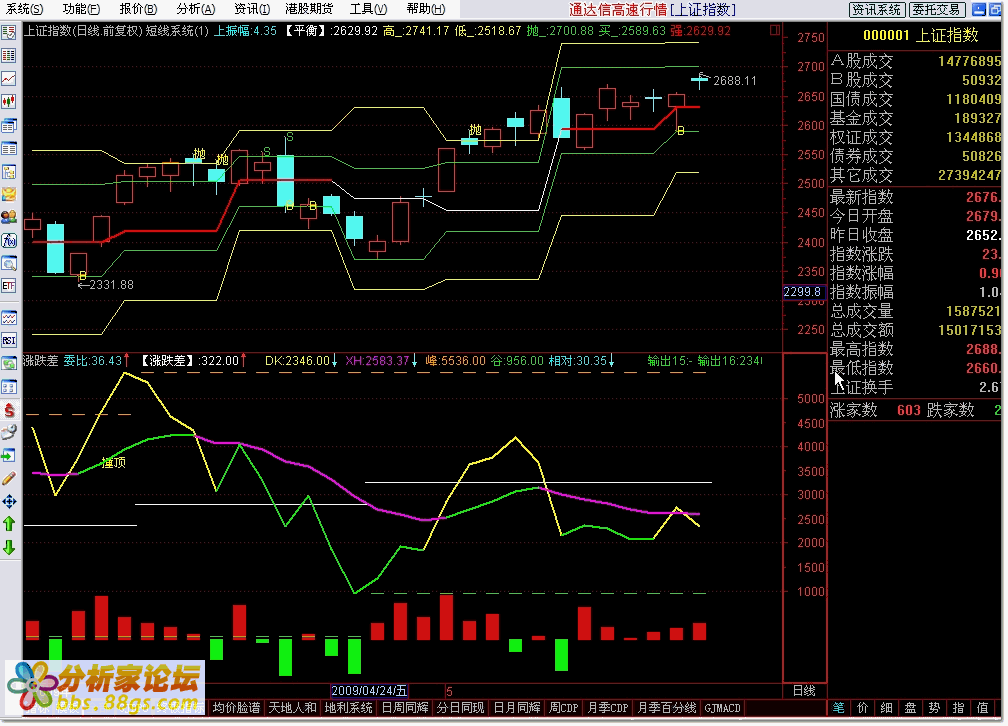Click the ETF icon in sidebar
Viewport: 1008px width, 726px height.
pyautogui.click(x=9, y=286)
